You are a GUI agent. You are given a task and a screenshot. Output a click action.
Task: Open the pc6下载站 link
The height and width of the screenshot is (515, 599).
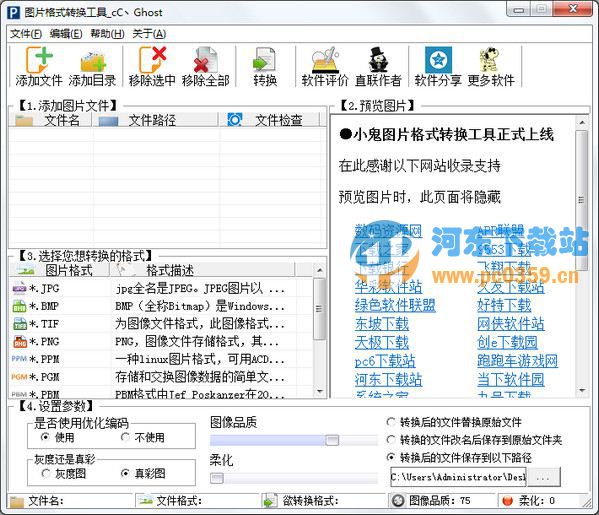pos(385,361)
